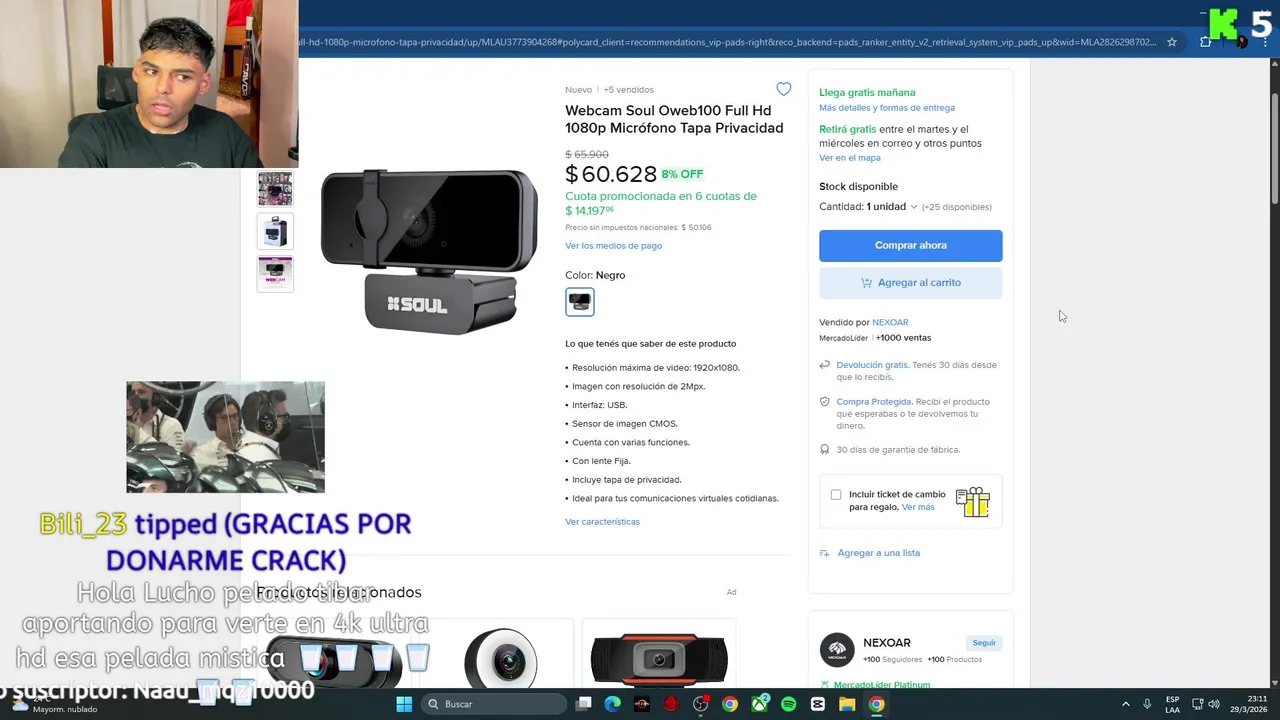Click the browser address bar URL
The height and width of the screenshot is (720, 1280).
[728, 42]
